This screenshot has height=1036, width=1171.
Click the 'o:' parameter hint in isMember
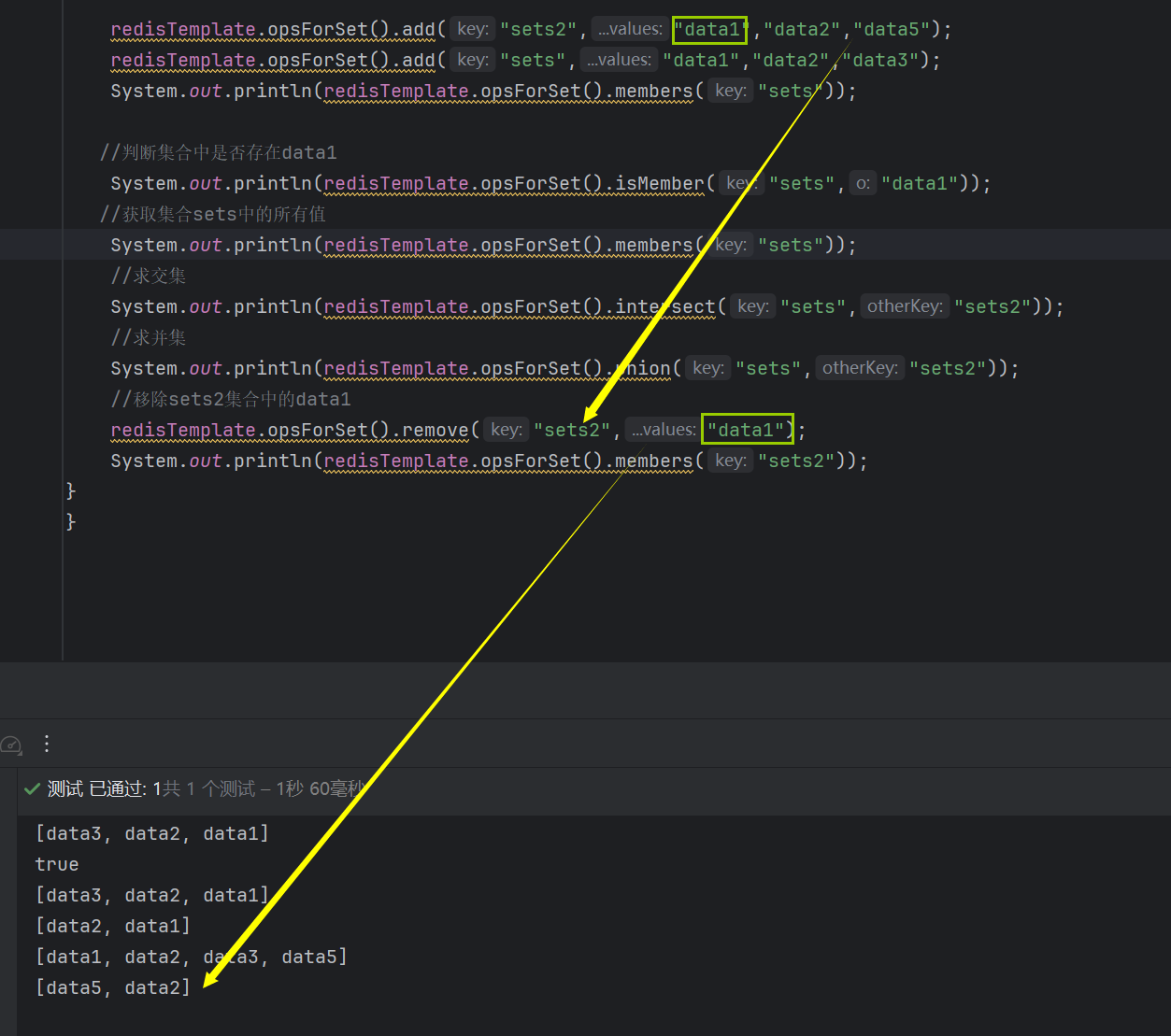point(863,184)
